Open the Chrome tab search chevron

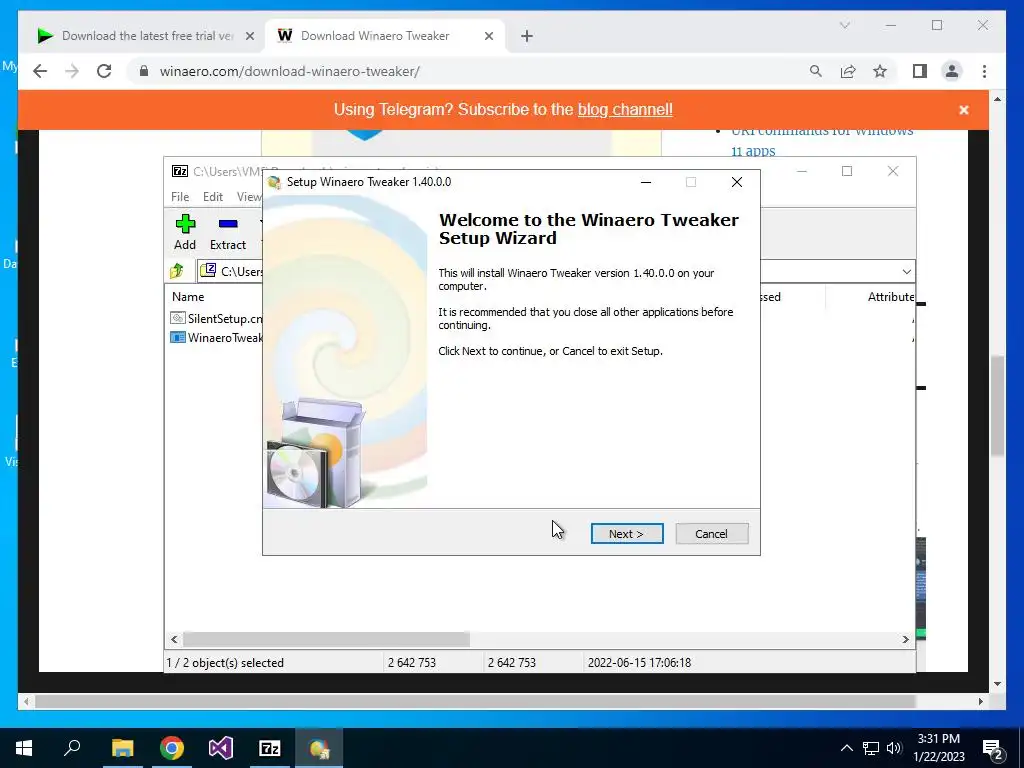pos(845,25)
